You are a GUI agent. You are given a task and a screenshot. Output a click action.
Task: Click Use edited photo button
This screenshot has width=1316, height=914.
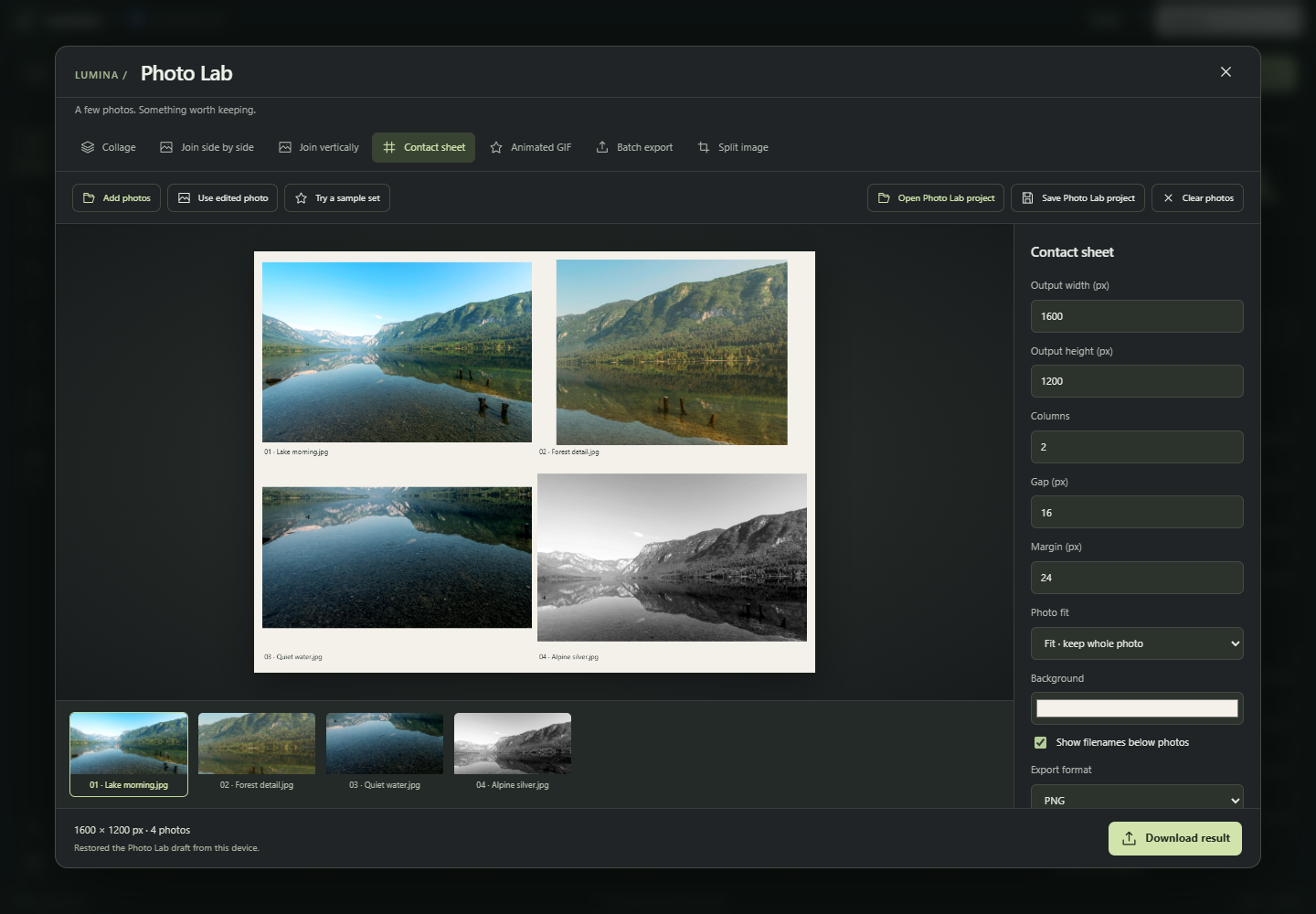223,198
